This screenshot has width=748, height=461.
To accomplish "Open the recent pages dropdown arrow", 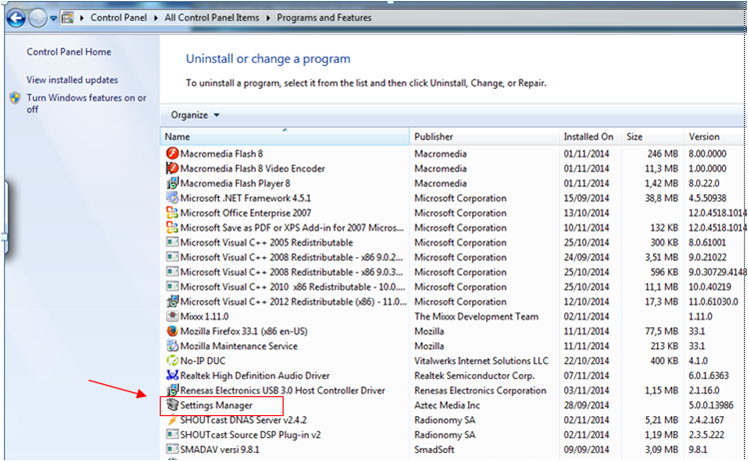I will [53, 18].
